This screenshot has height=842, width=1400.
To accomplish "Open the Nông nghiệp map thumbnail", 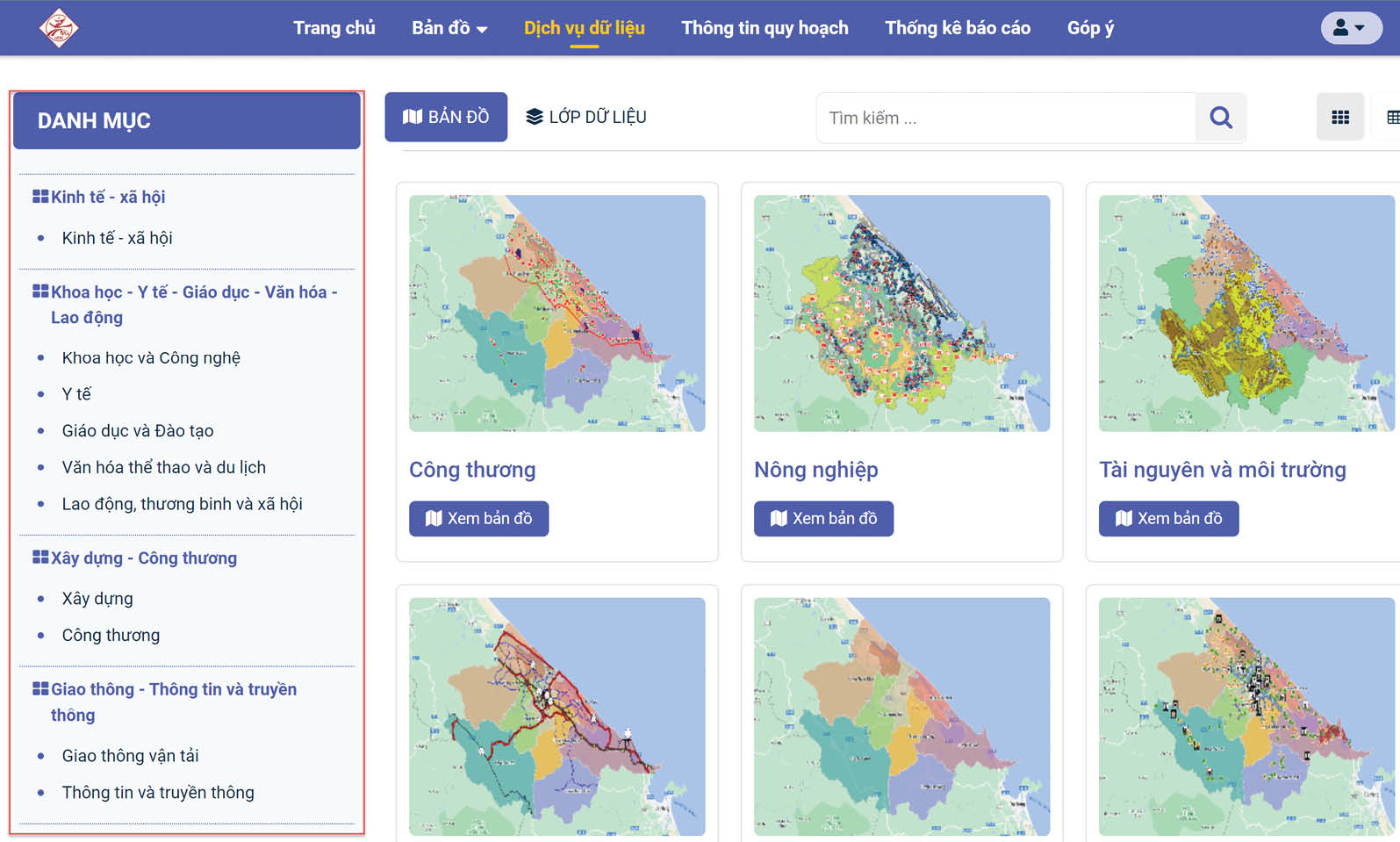I will click(901, 313).
